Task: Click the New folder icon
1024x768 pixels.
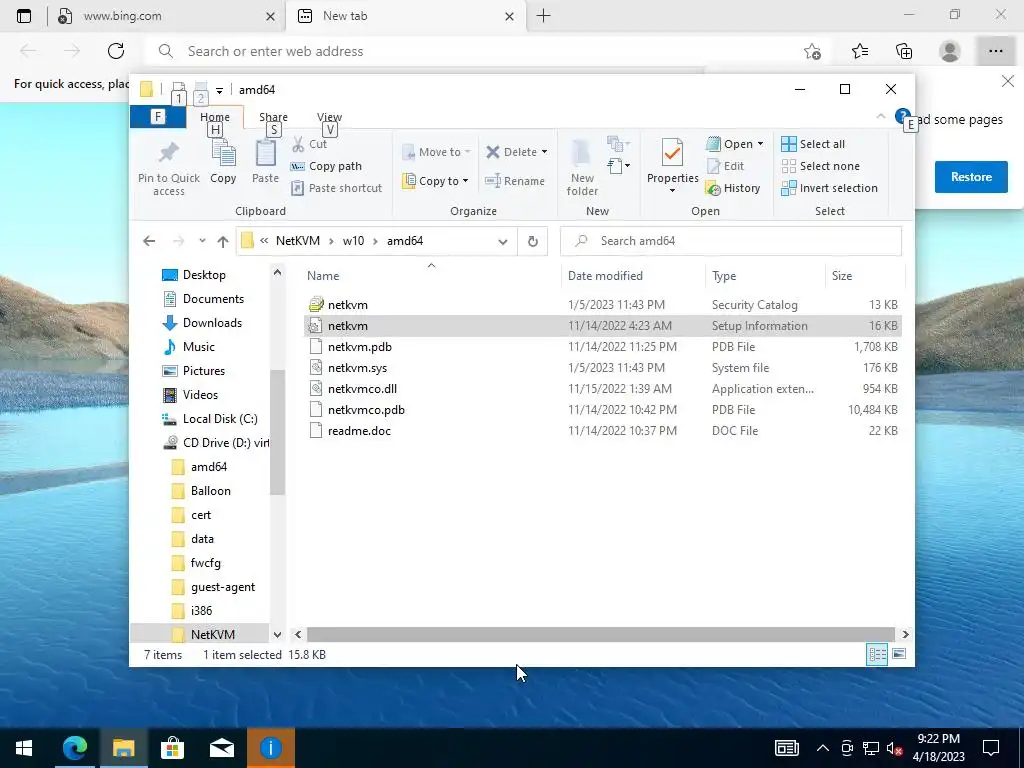Action: 581,152
